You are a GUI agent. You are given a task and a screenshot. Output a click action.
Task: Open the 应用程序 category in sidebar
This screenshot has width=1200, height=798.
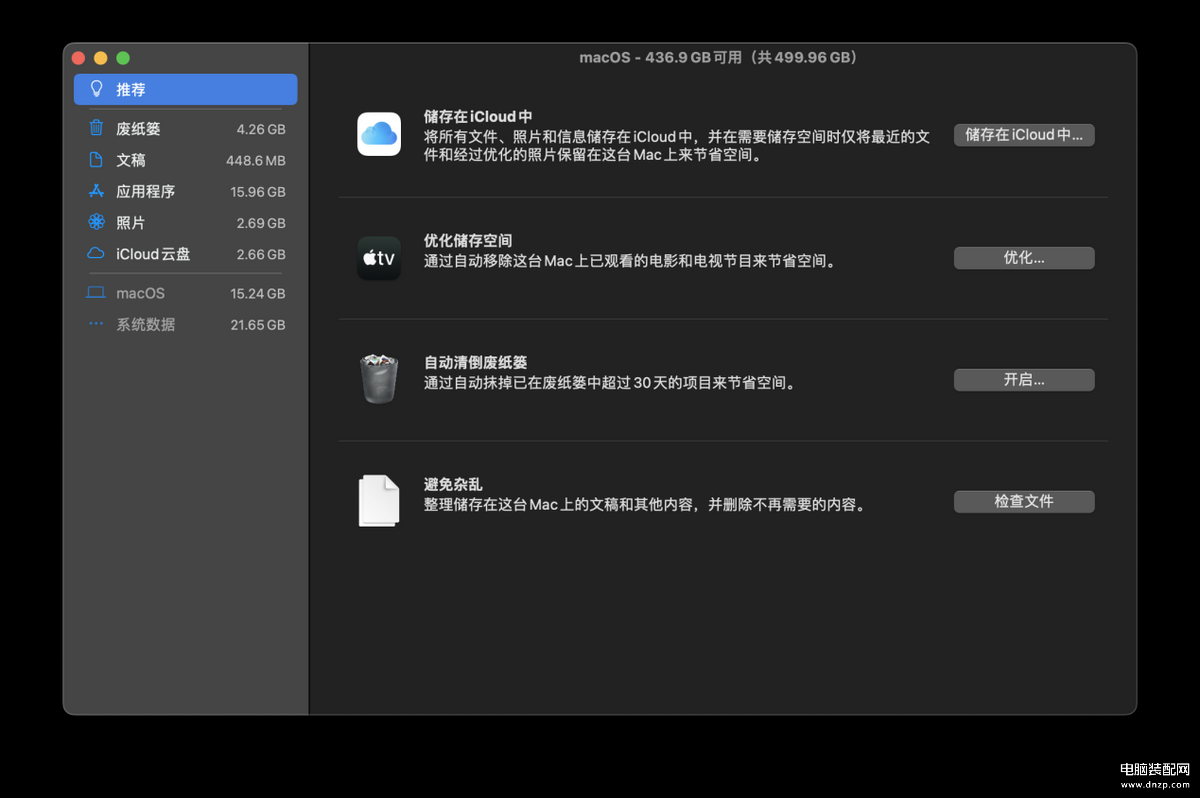[185, 191]
